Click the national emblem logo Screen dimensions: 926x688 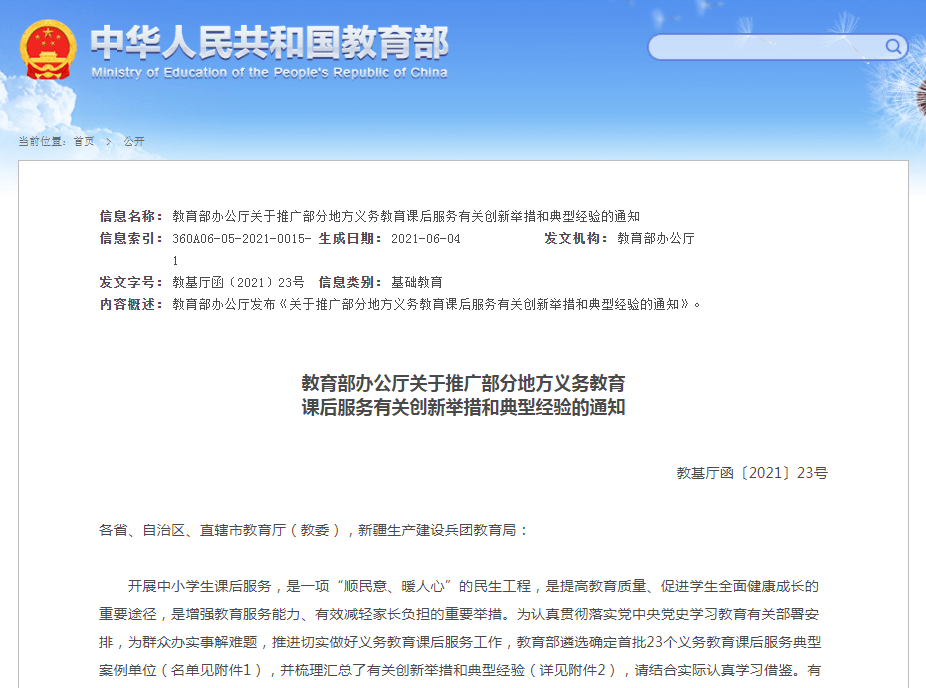[x=48, y=50]
